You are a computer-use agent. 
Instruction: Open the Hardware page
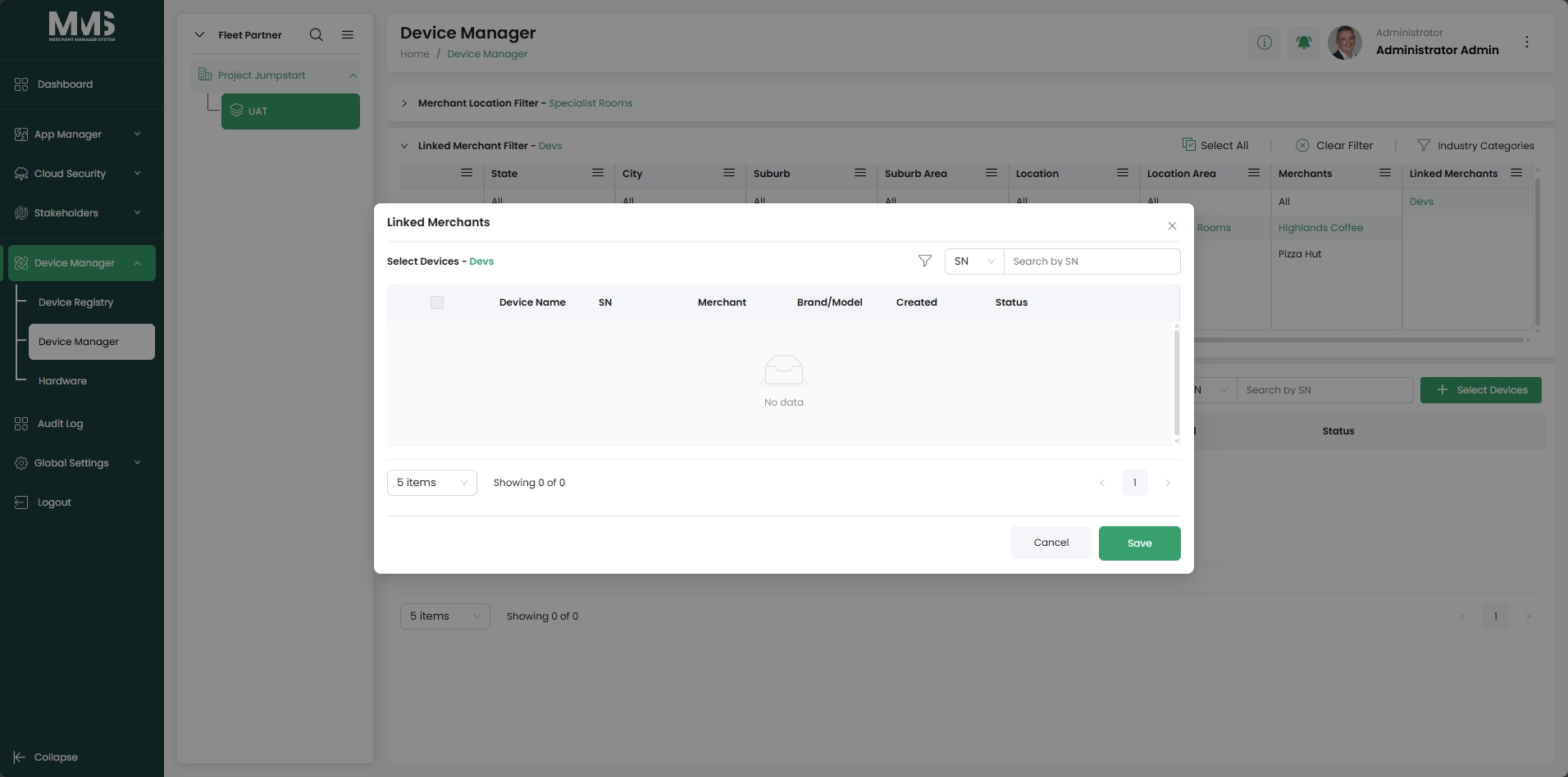[62, 381]
